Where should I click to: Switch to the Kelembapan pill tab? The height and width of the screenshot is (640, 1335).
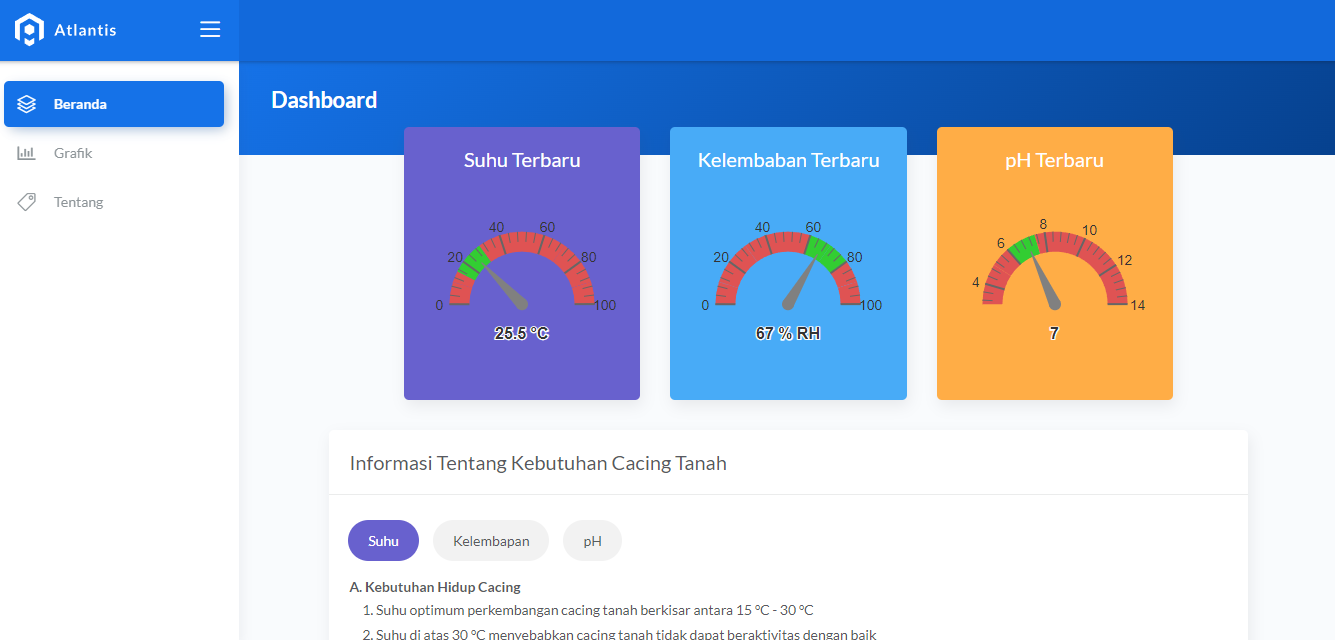click(x=491, y=541)
